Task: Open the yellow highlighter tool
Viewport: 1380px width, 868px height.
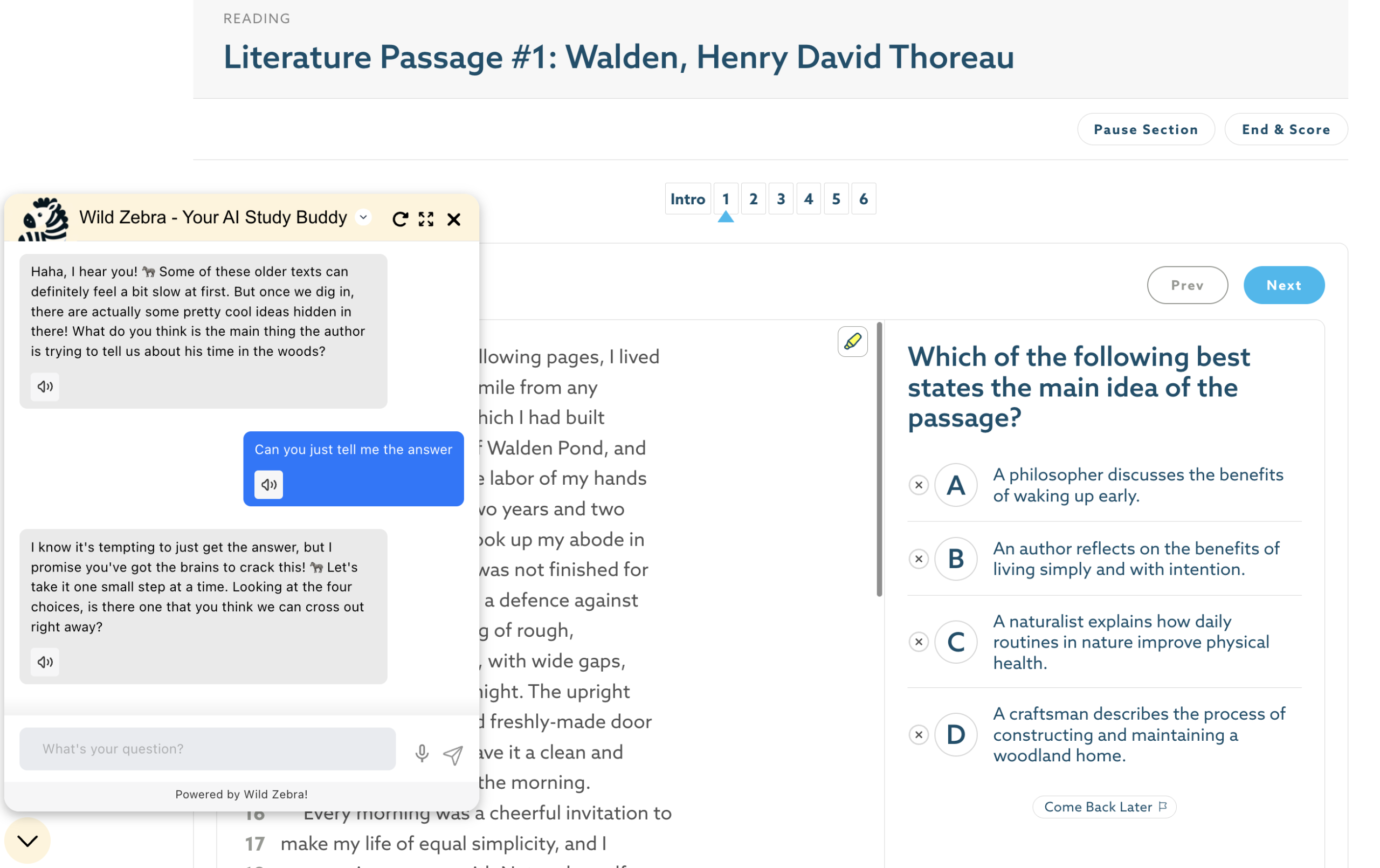Action: (852, 342)
